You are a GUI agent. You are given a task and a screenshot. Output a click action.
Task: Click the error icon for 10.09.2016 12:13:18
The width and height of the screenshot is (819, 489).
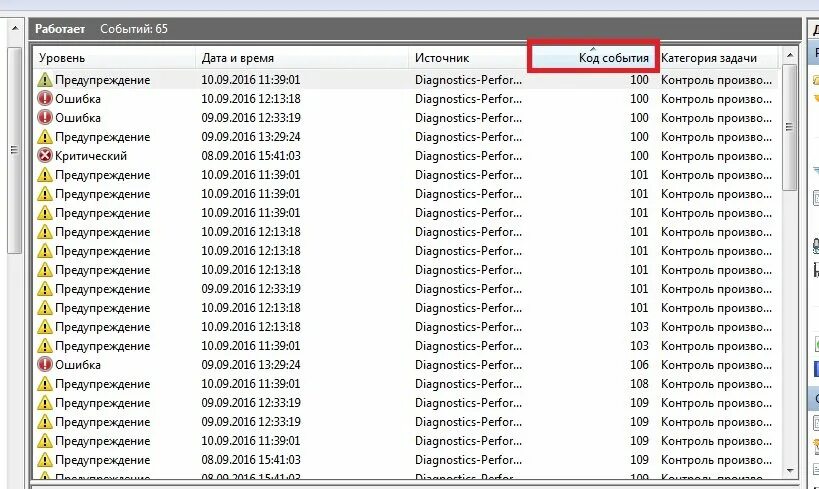(45, 99)
